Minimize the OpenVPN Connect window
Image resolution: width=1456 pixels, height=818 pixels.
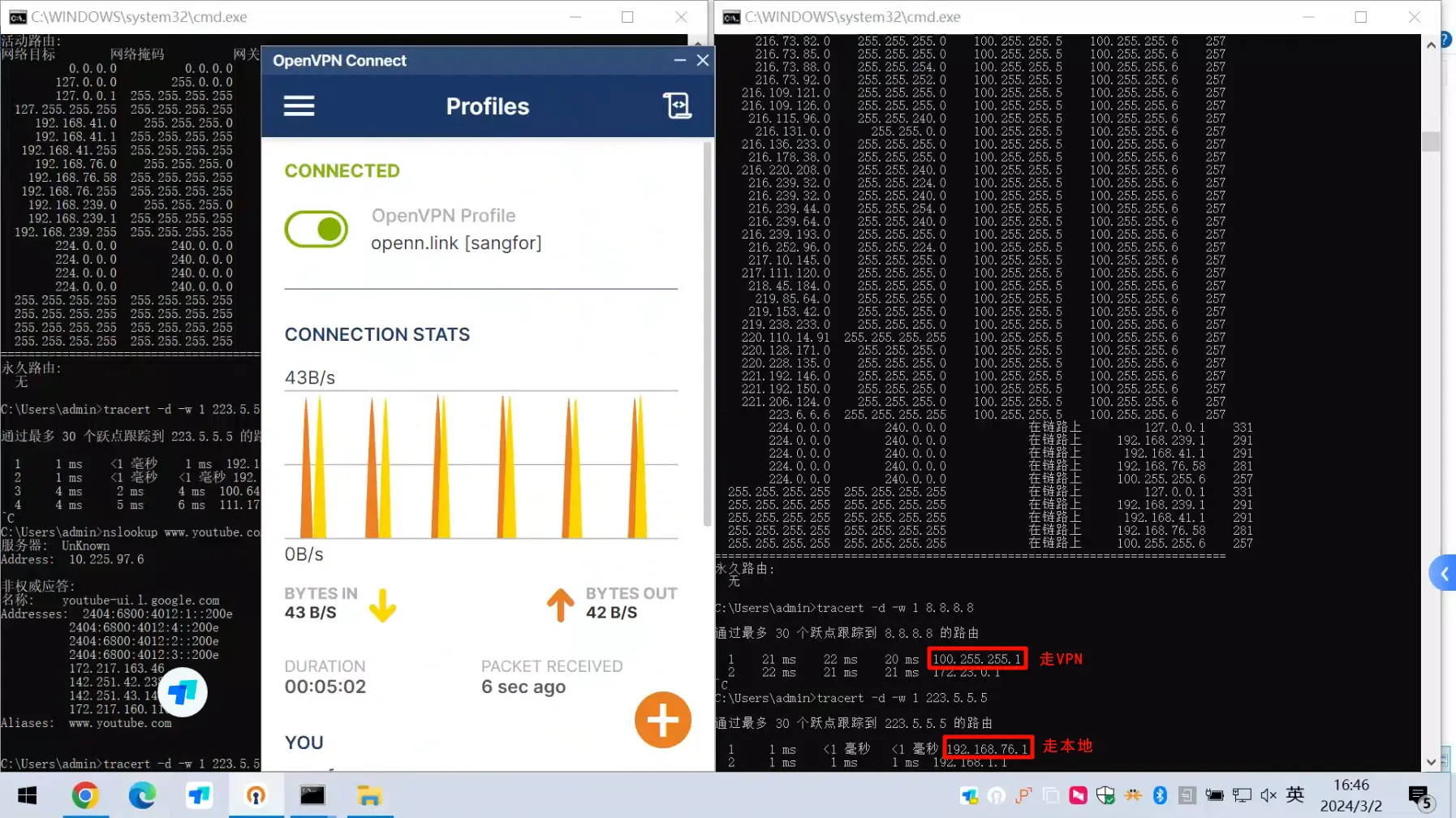pos(679,60)
